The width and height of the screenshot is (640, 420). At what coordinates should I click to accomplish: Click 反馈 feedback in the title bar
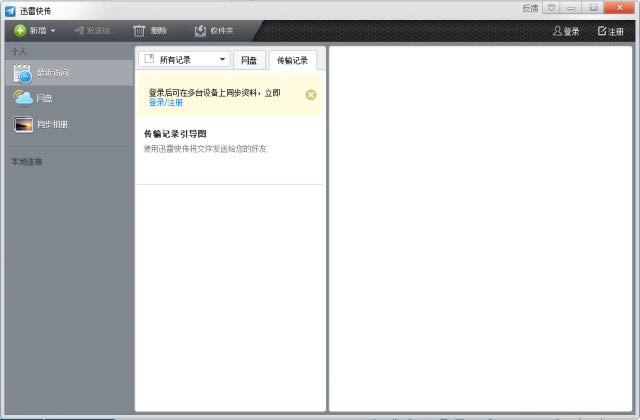pos(530,8)
